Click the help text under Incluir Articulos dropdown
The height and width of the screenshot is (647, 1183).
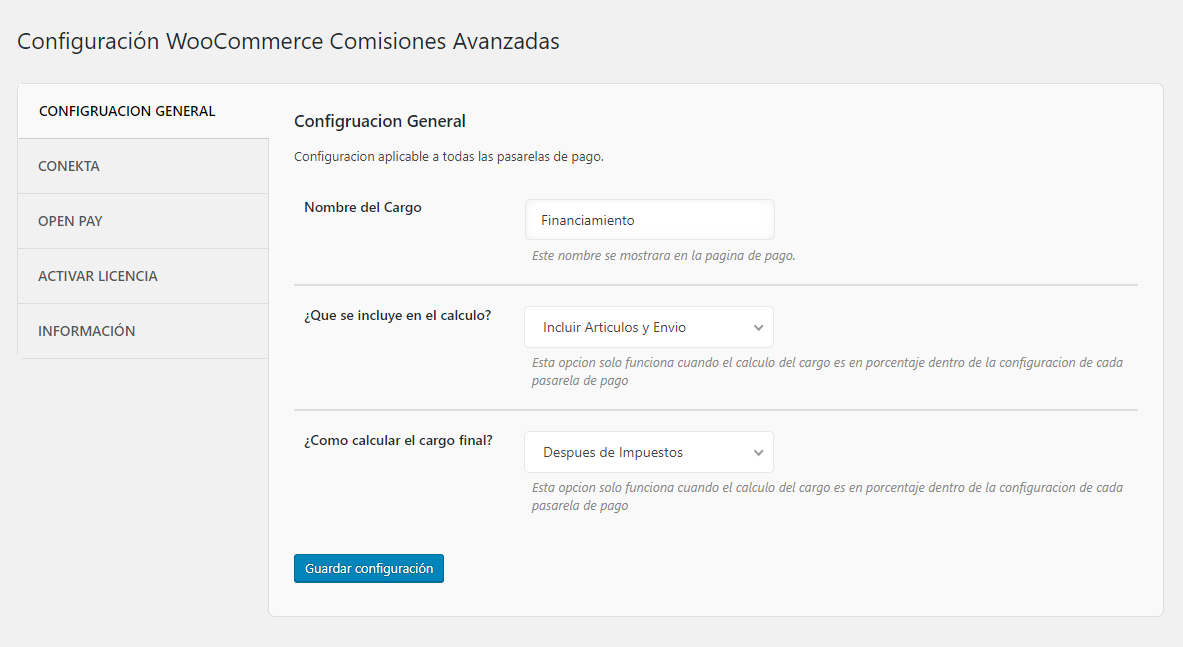click(x=827, y=371)
